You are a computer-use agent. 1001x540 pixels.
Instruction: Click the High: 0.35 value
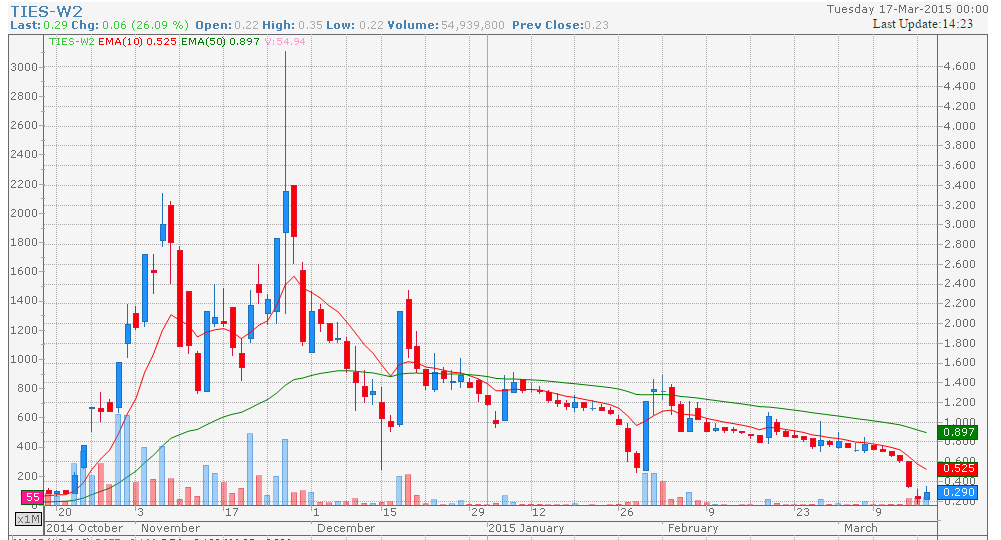click(292, 26)
